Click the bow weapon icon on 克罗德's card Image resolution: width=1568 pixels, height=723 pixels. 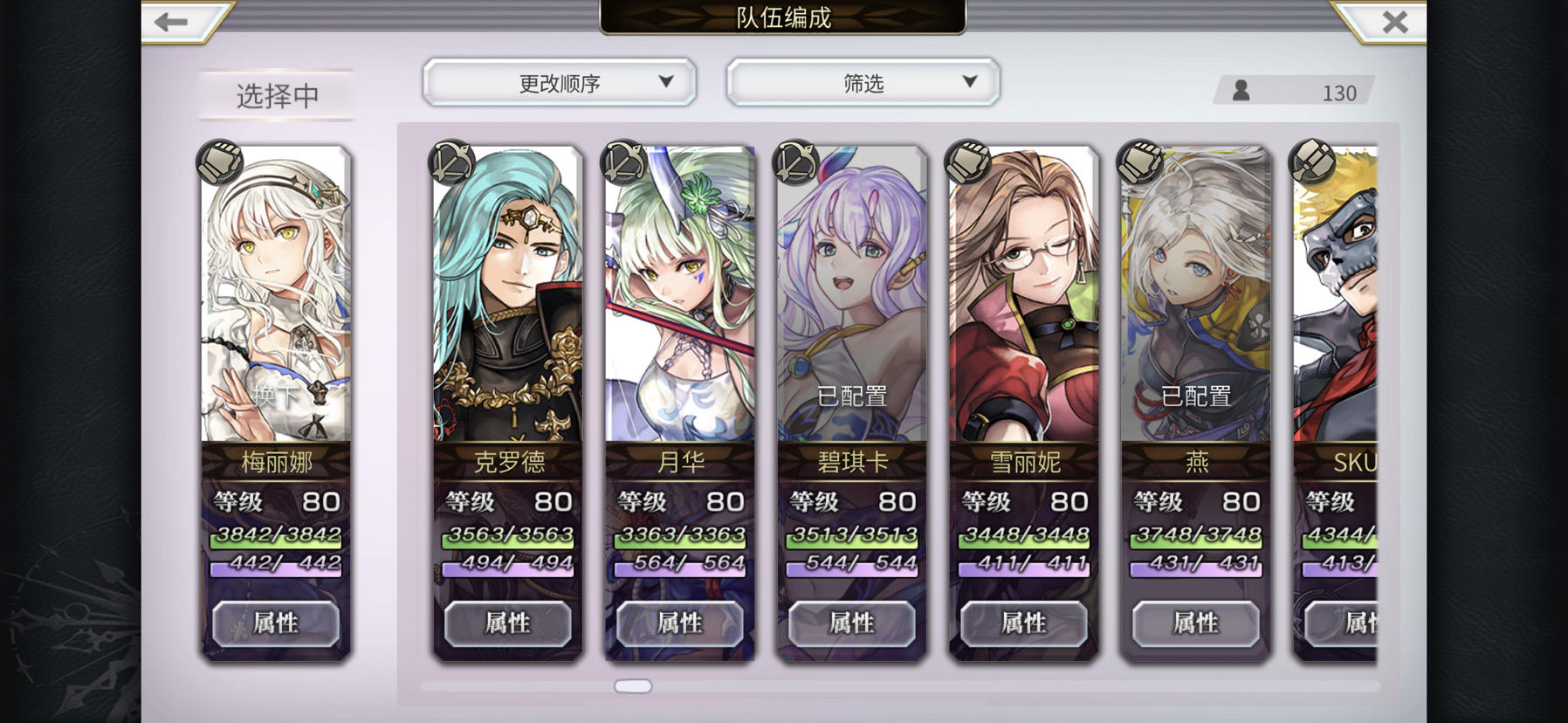click(x=451, y=162)
